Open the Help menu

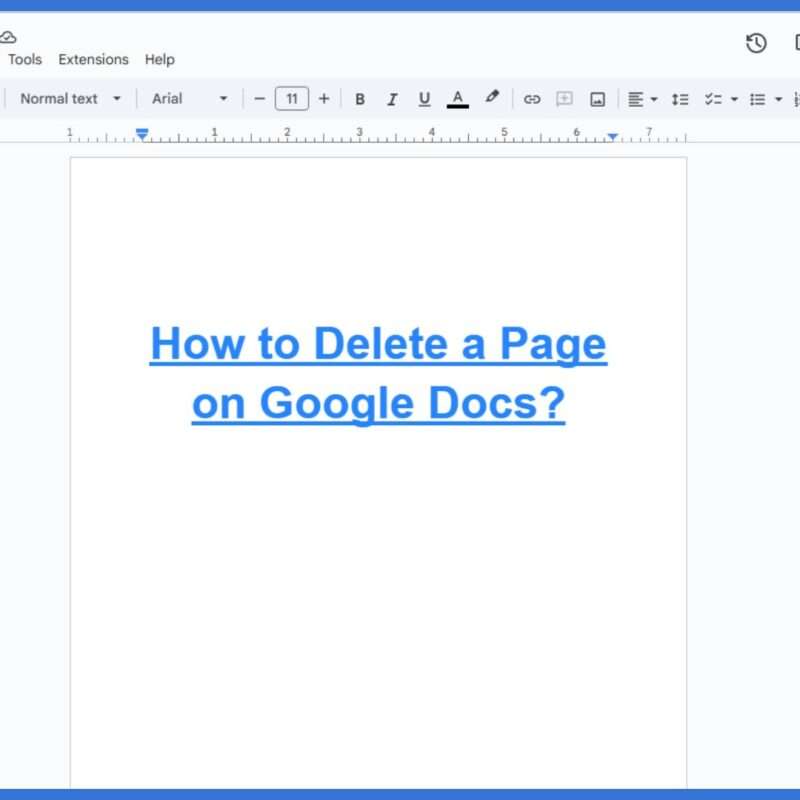pyautogui.click(x=159, y=60)
